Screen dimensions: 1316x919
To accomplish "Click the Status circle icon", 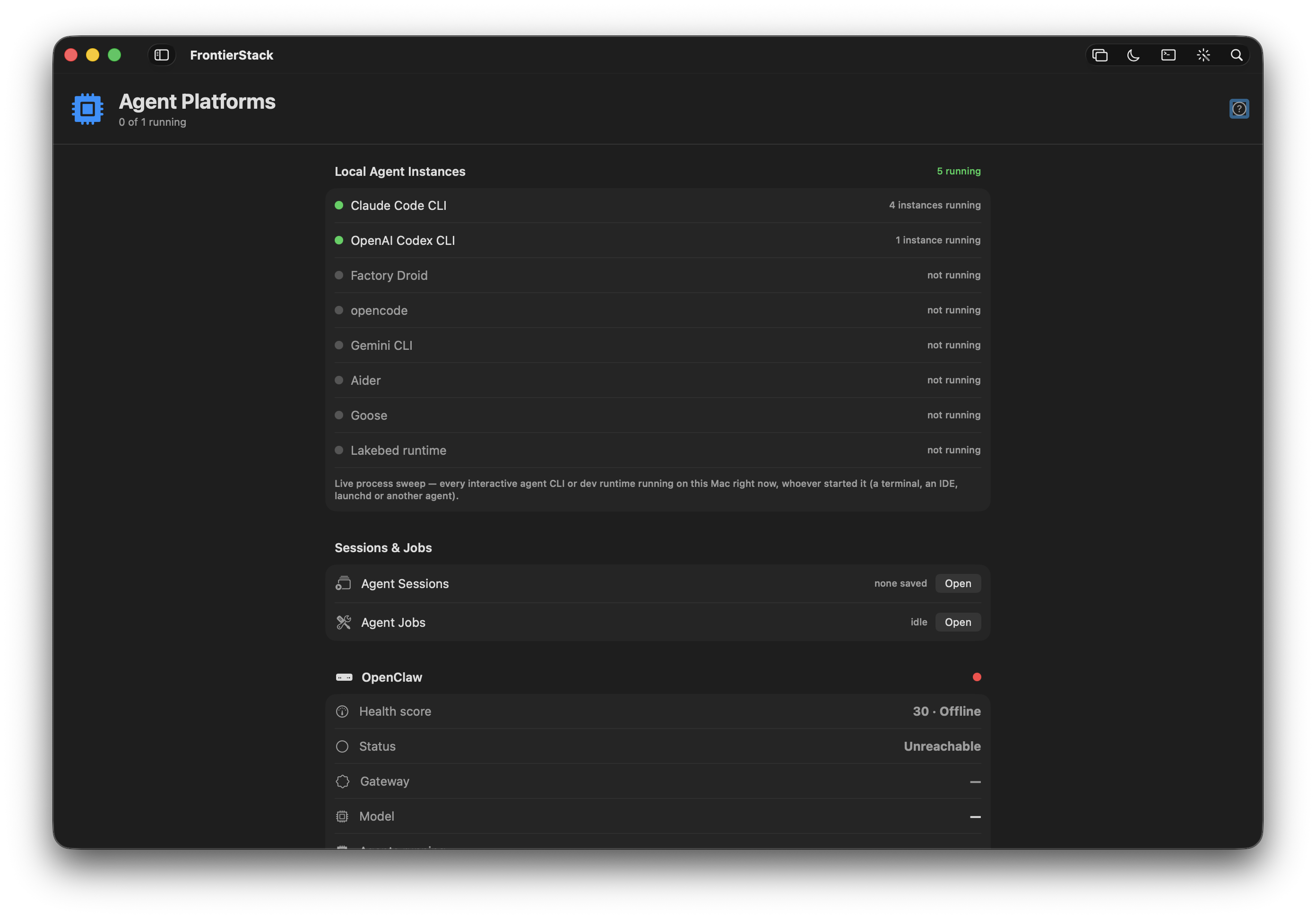I will point(342,746).
